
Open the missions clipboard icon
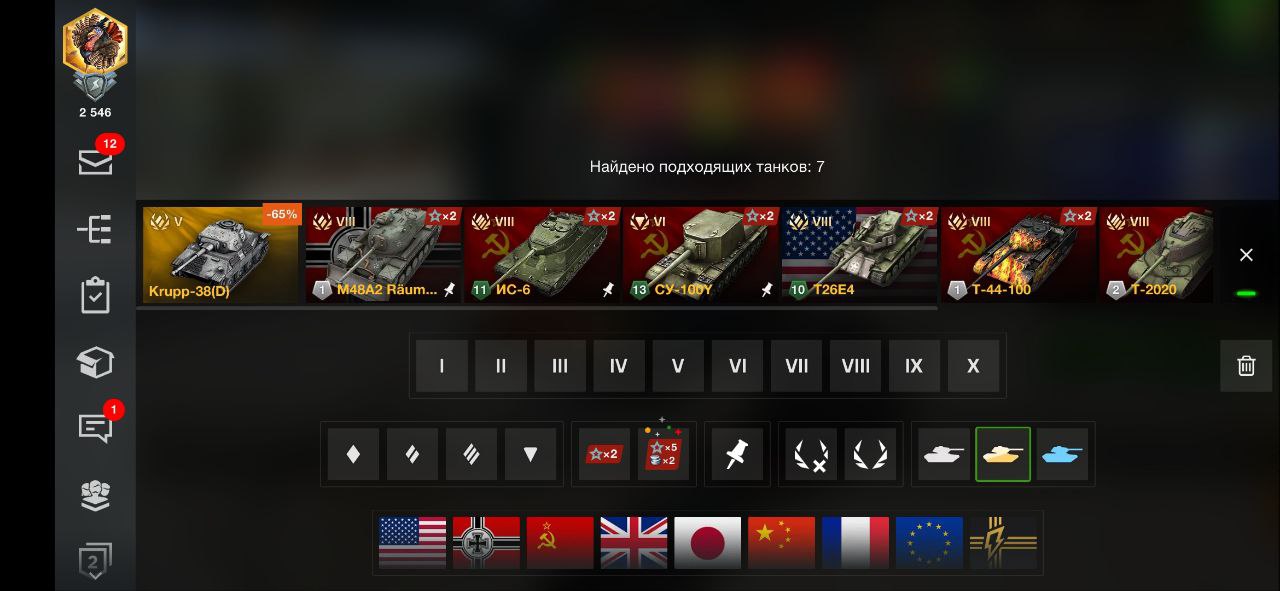(x=95, y=295)
